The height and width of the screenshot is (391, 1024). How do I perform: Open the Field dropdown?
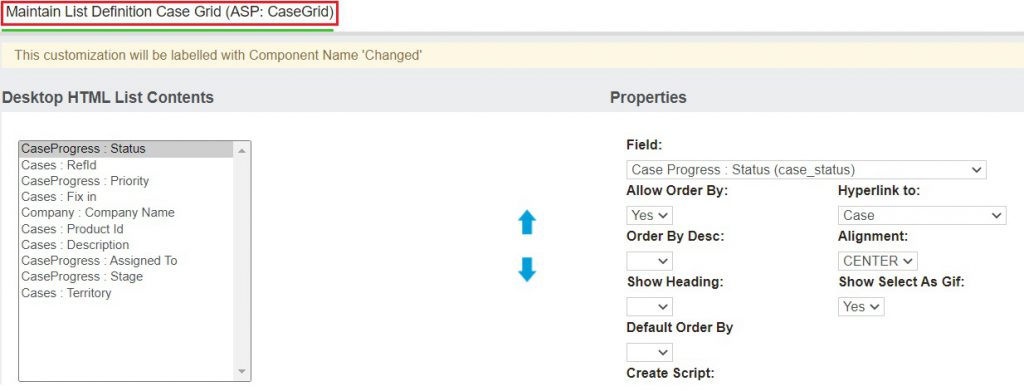click(x=806, y=170)
